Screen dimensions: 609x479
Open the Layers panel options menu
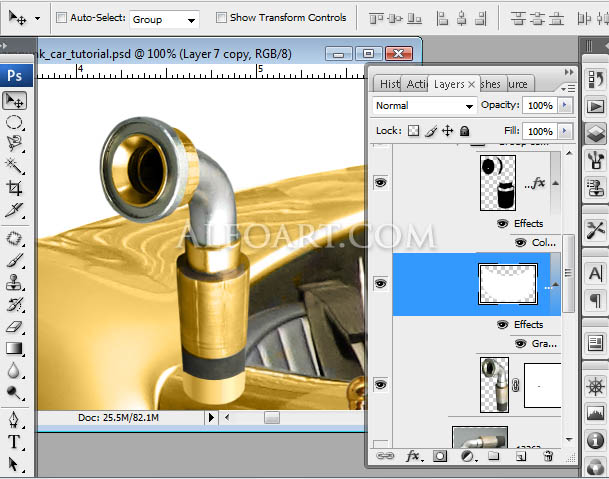(568, 89)
